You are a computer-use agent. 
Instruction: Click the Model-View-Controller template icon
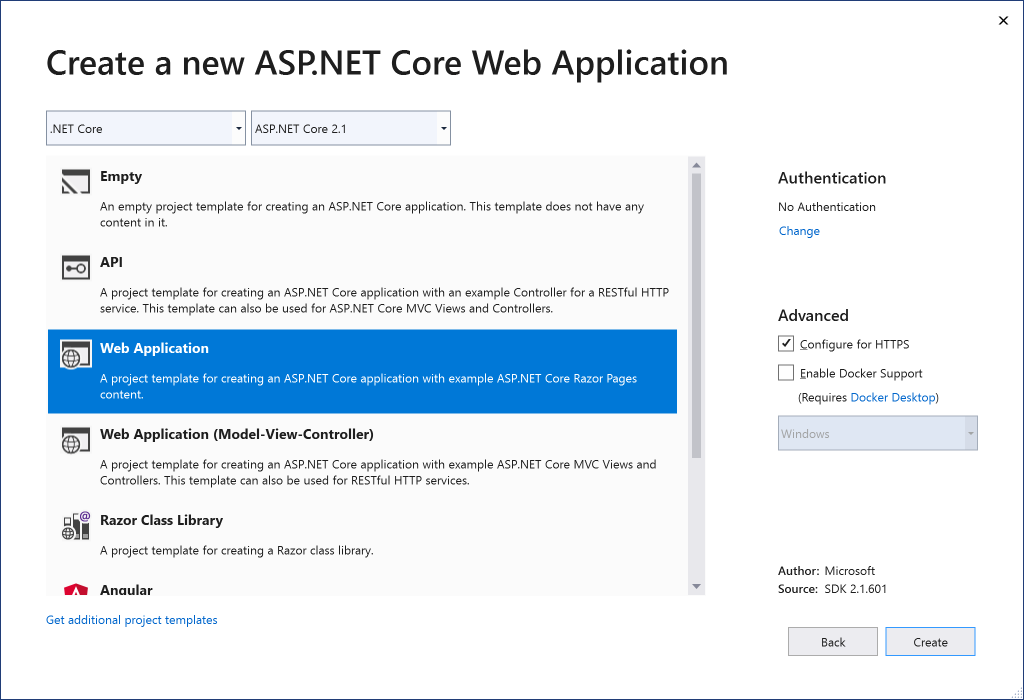tap(76, 440)
